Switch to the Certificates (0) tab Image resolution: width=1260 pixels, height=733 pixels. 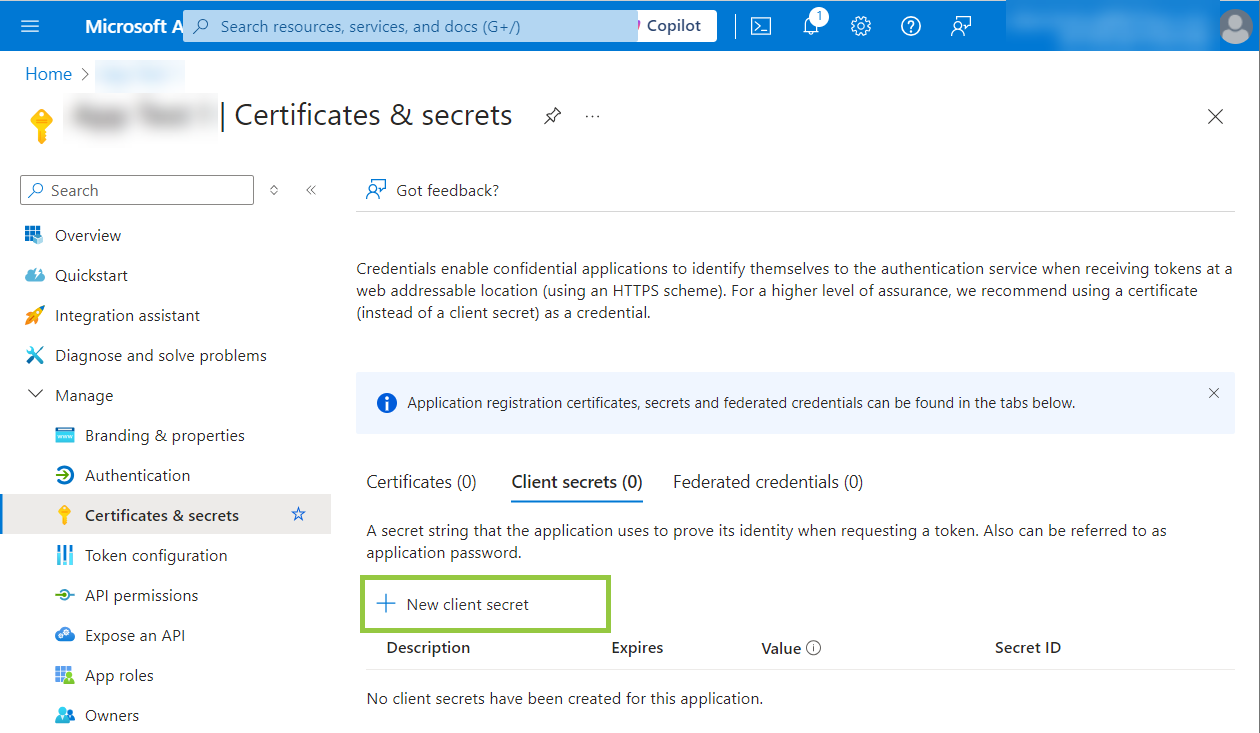click(x=421, y=482)
